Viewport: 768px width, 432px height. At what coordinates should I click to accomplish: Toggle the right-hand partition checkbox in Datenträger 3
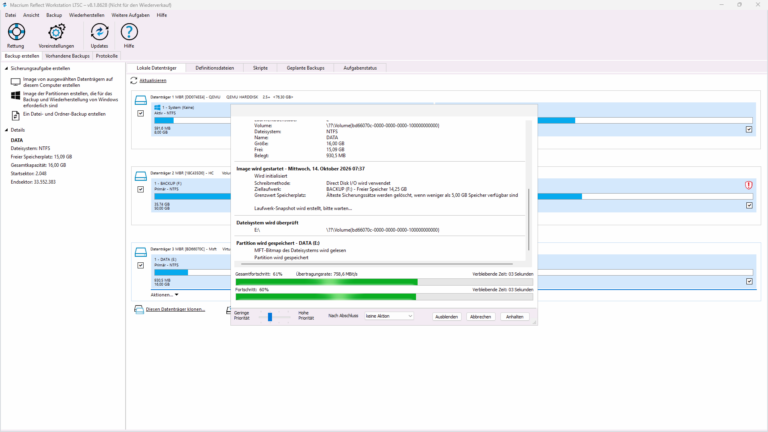749,281
